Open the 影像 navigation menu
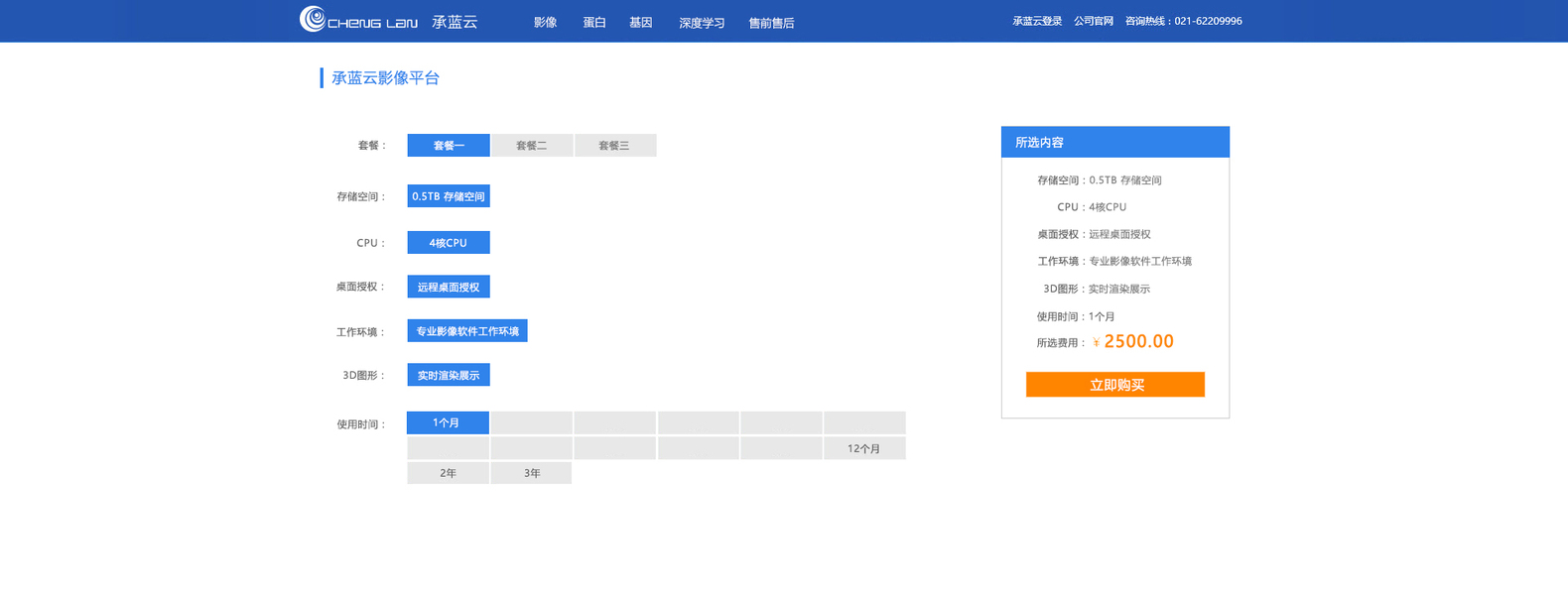This screenshot has width=1568, height=595. tap(545, 23)
